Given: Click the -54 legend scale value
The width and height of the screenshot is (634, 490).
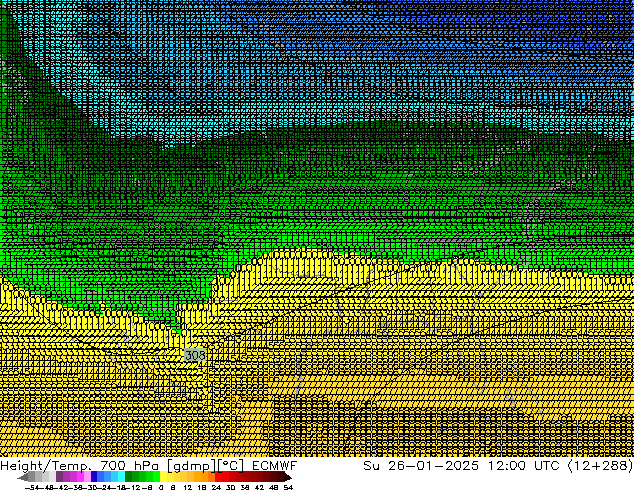Looking at the screenshot, I should pos(32,487).
